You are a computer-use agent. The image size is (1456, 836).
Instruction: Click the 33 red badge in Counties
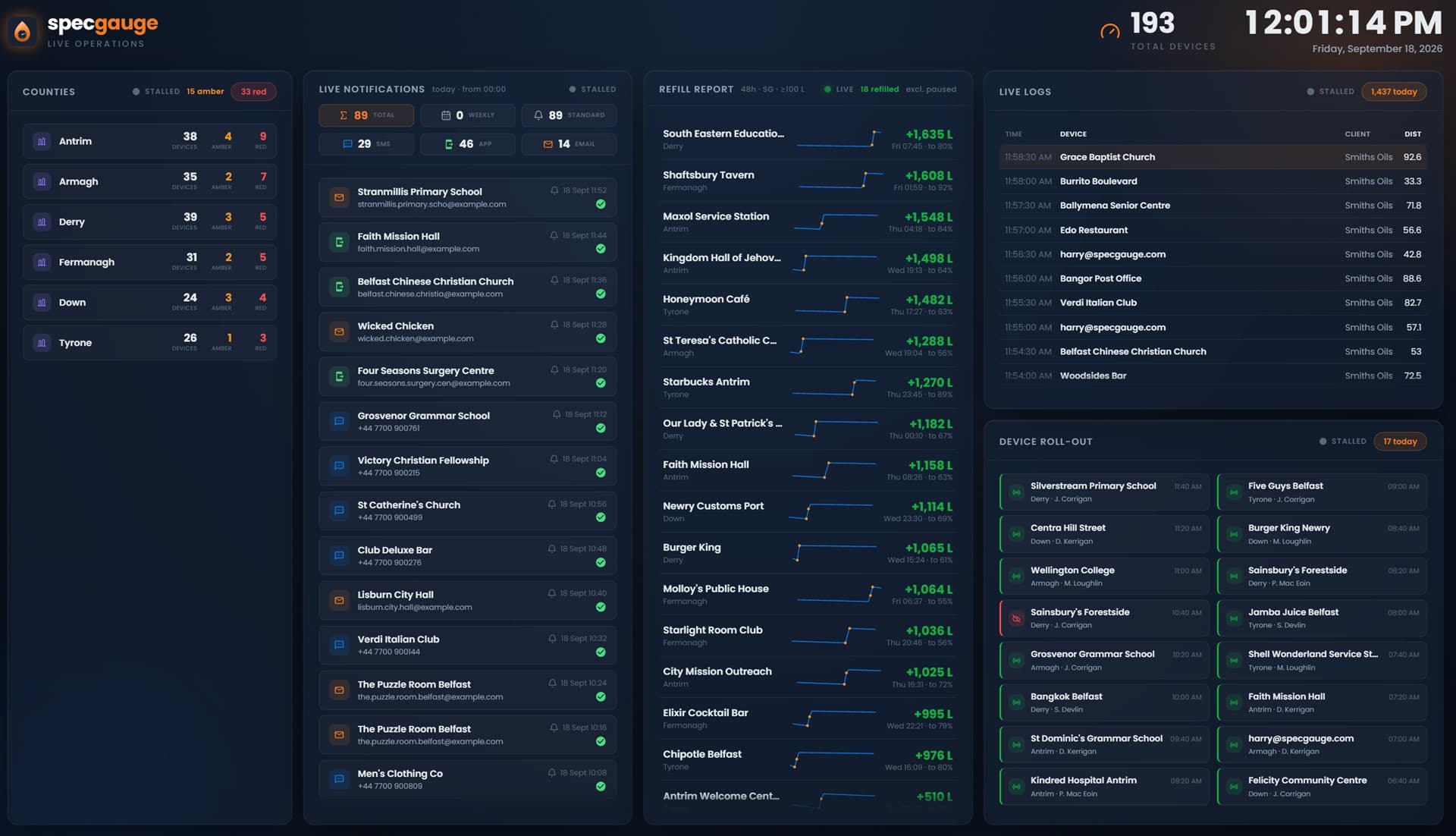[x=253, y=92]
